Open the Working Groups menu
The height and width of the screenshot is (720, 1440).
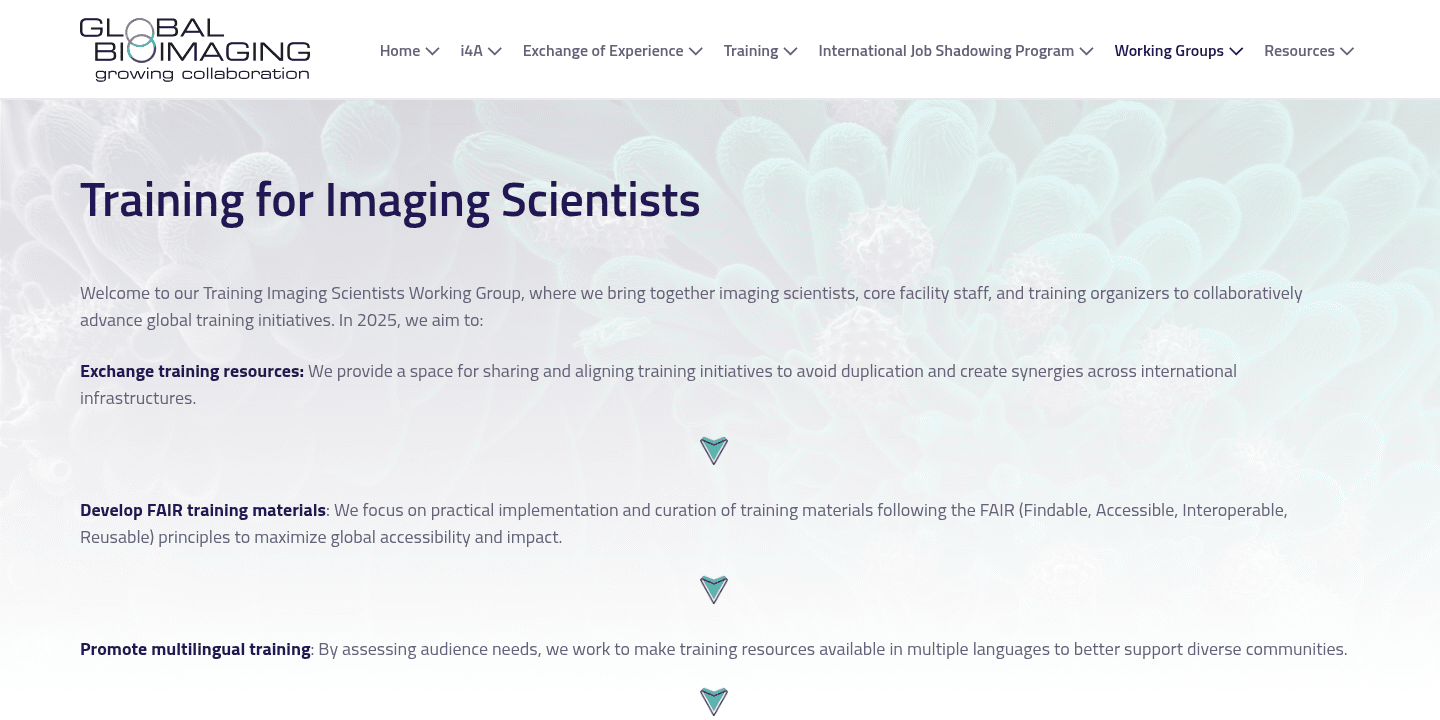click(x=1169, y=50)
